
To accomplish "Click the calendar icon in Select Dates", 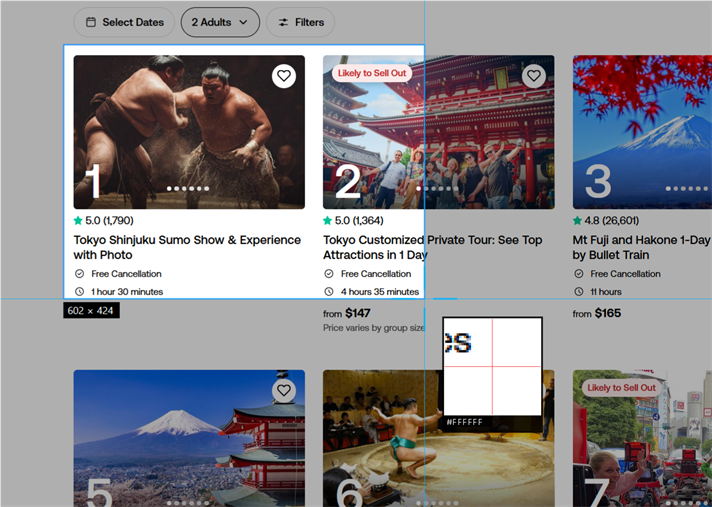I will (x=91, y=22).
